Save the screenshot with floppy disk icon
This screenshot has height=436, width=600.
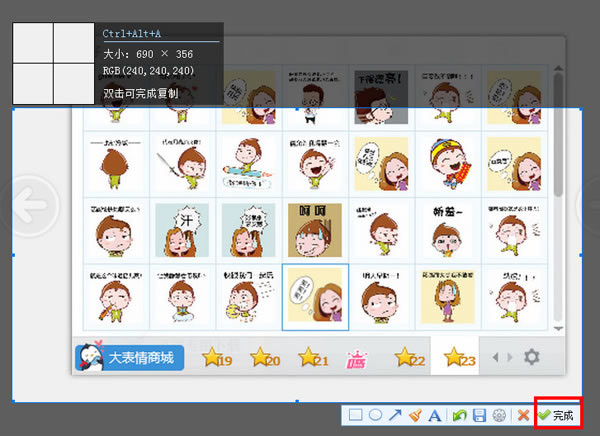(479, 416)
